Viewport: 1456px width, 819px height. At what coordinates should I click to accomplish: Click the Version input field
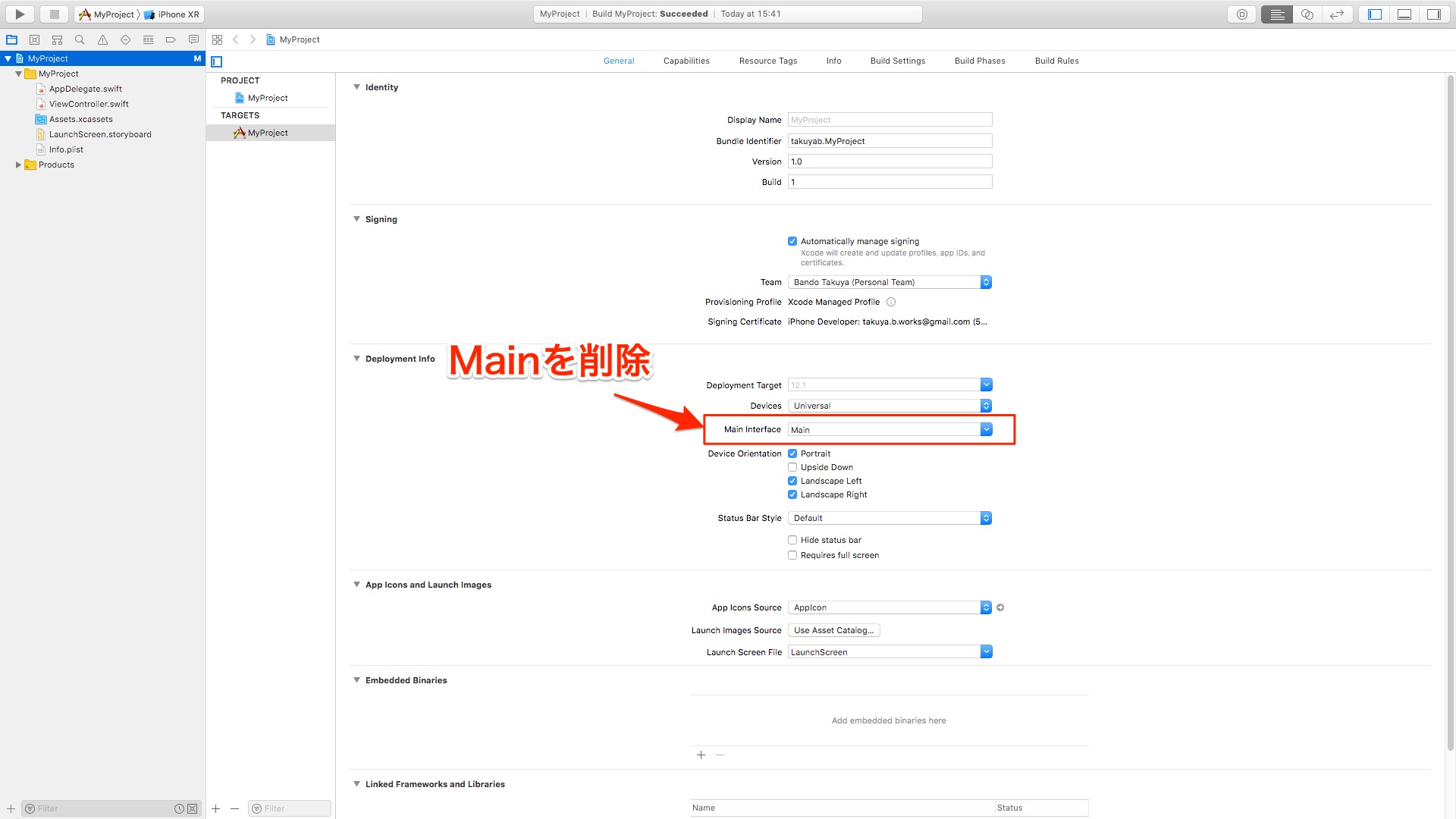pyautogui.click(x=890, y=162)
